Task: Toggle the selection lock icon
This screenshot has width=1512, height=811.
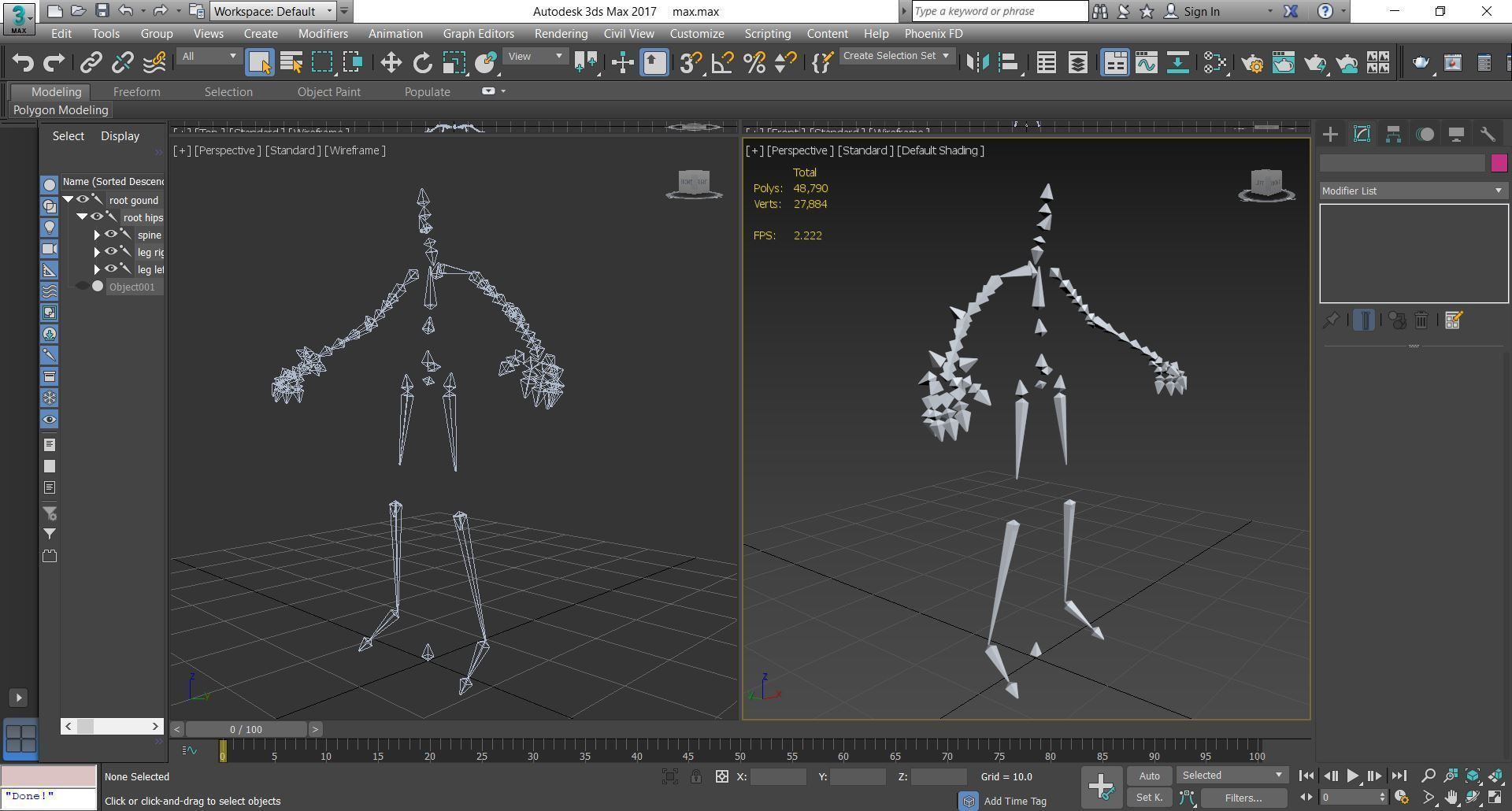Action: 696,777
